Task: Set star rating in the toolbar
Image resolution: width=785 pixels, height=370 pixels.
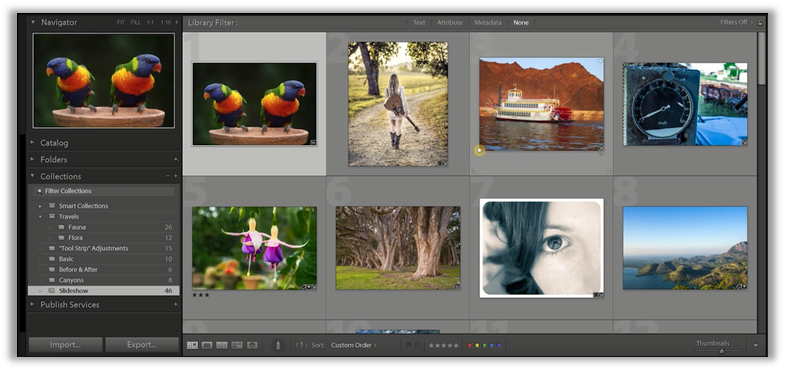Action: click(x=443, y=345)
